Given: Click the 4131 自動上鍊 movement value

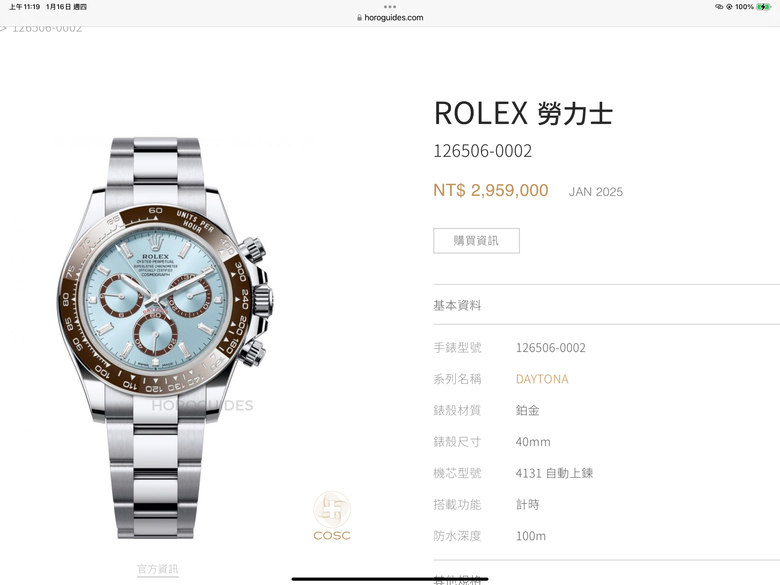Looking at the screenshot, I should tap(555, 473).
